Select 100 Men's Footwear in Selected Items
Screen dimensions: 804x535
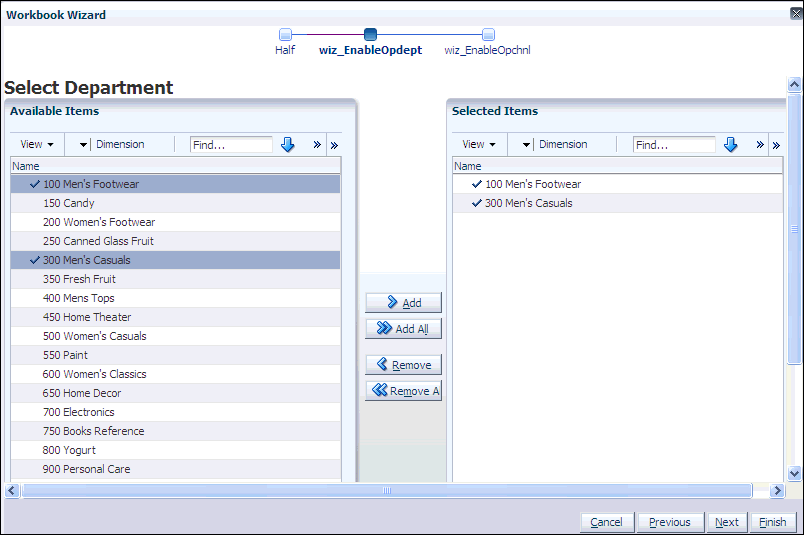point(618,184)
